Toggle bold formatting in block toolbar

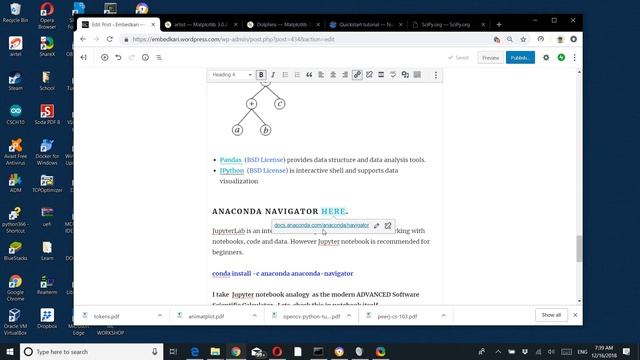coord(261,75)
